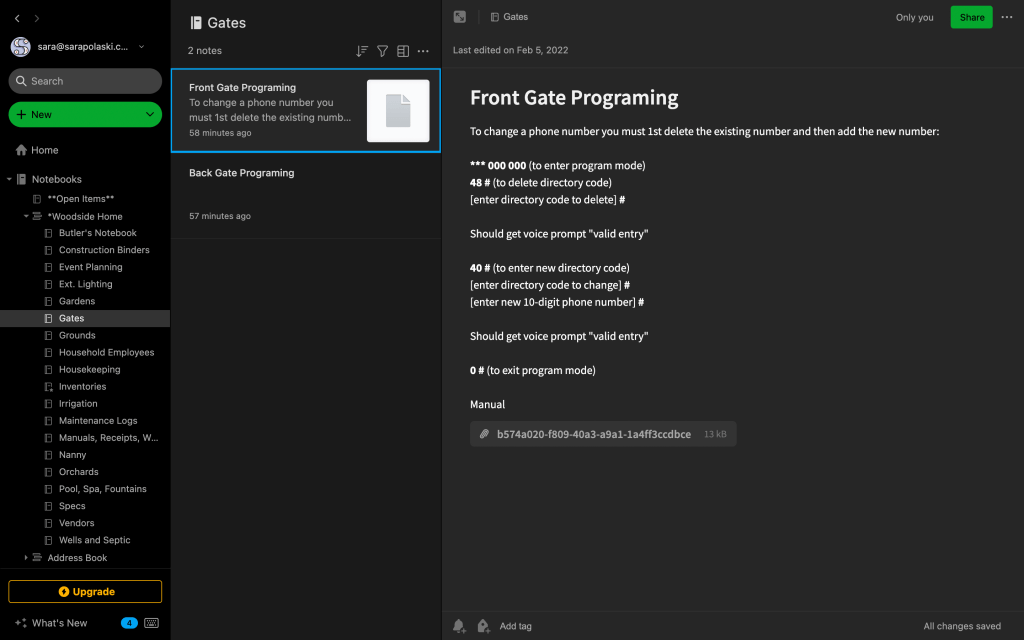This screenshot has height=640, width=1024.
Task: Go back with navigation arrow
Action: point(17,18)
